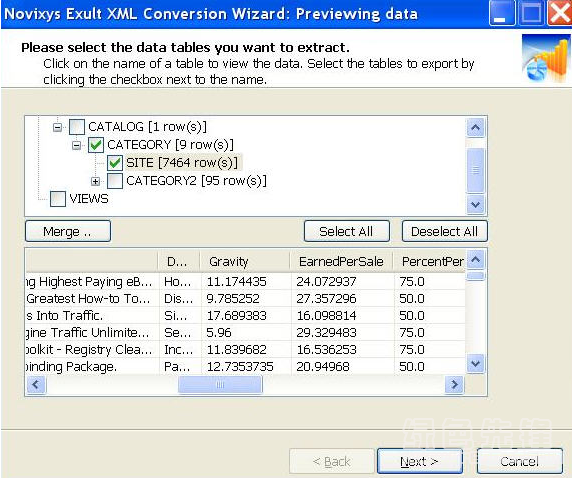The image size is (572, 478).
Task: Select the 'Registry Clea...' row cell
Action: 93,349
